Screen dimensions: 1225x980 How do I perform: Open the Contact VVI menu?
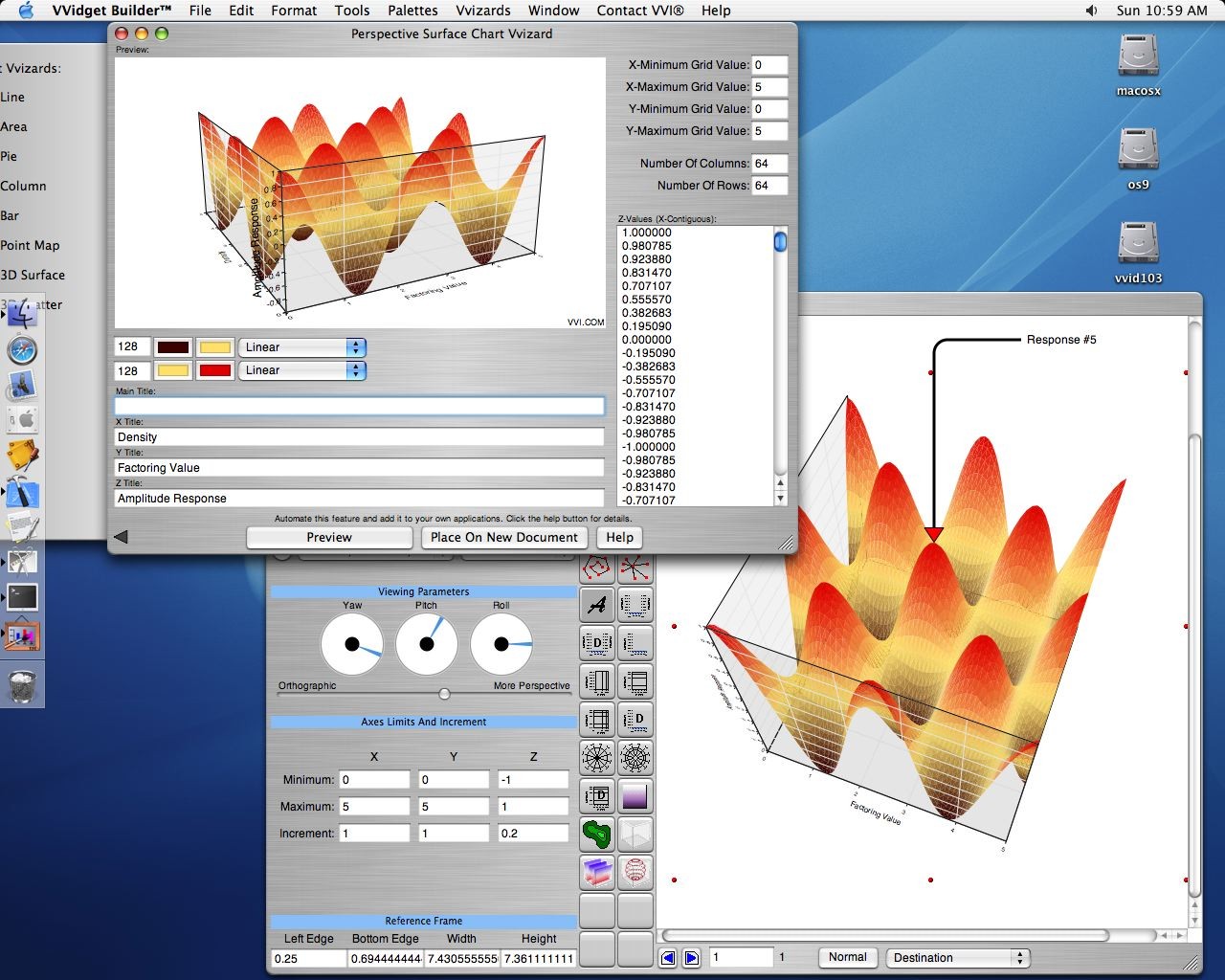[640, 11]
